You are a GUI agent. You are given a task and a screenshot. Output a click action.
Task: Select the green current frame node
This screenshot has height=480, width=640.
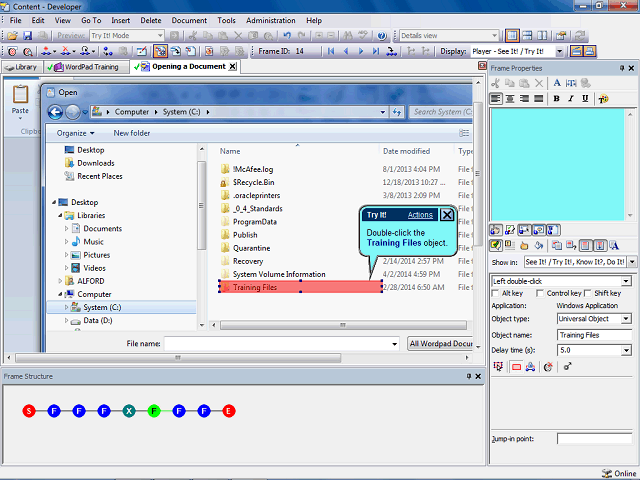point(154,411)
